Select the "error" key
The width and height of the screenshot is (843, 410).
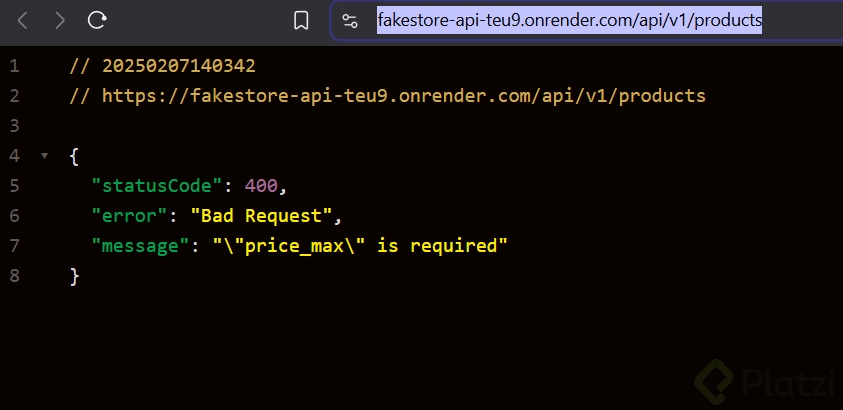(125, 216)
